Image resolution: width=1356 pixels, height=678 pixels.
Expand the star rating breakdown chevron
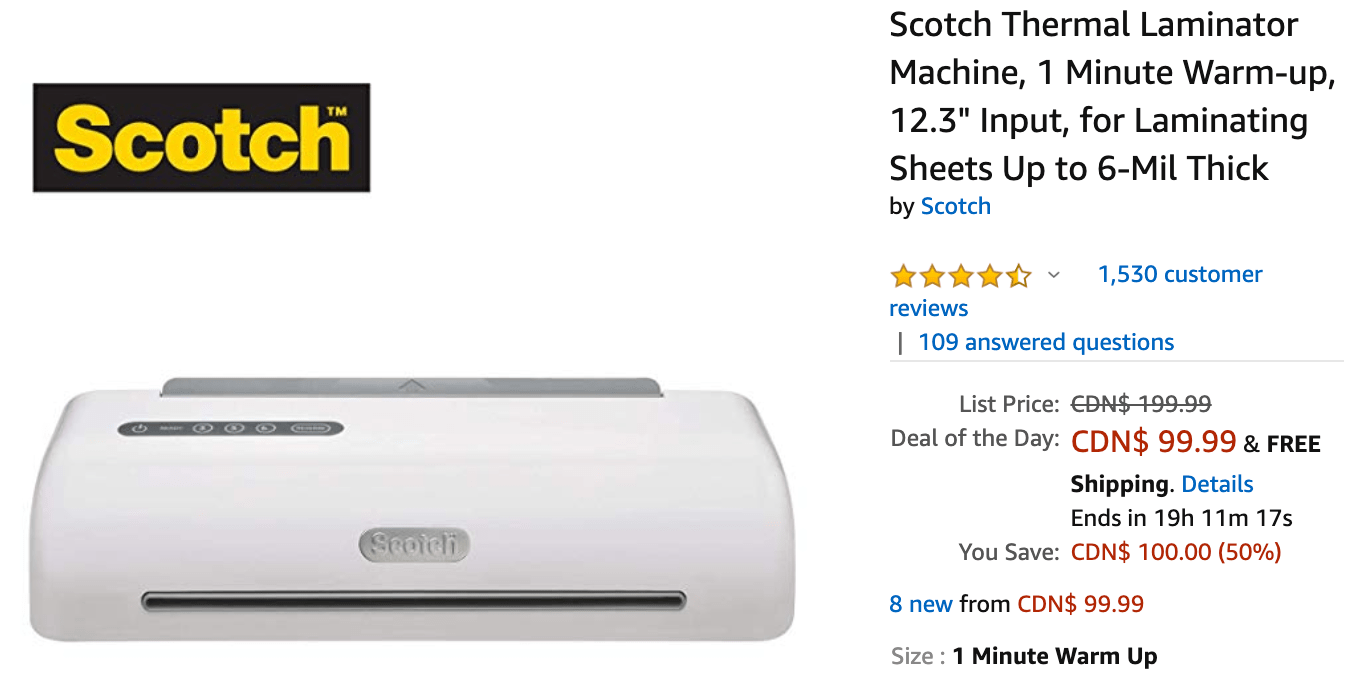1053,275
